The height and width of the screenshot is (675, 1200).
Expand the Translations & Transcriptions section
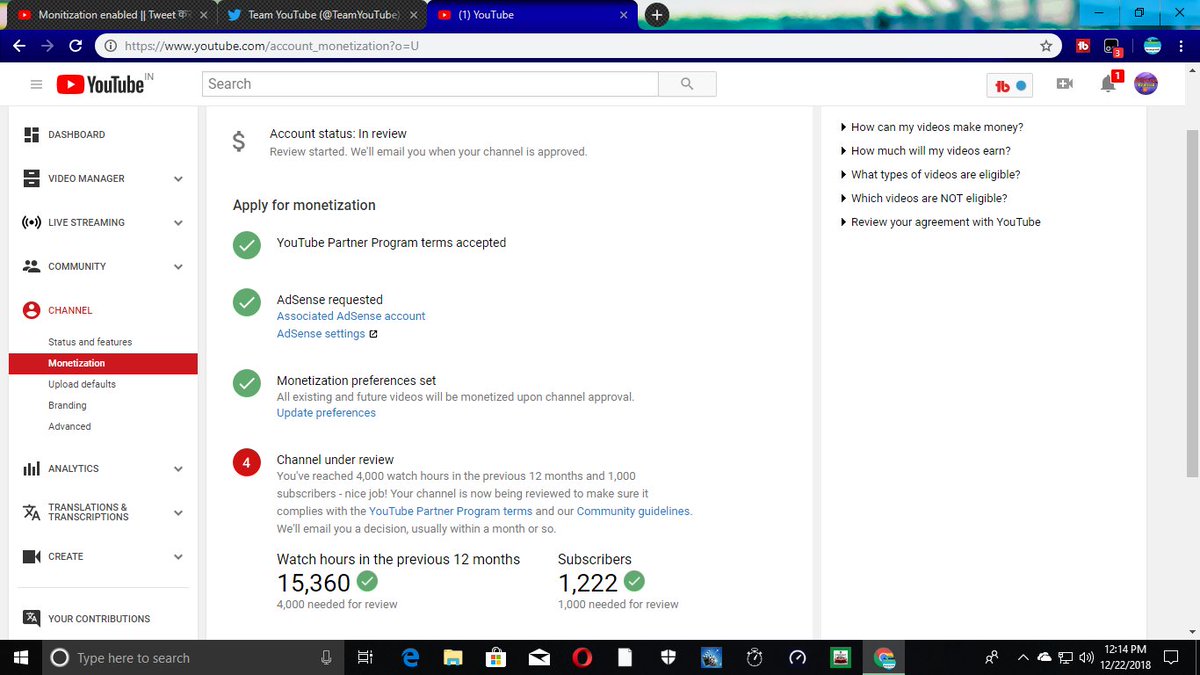[x=178, y=513]
